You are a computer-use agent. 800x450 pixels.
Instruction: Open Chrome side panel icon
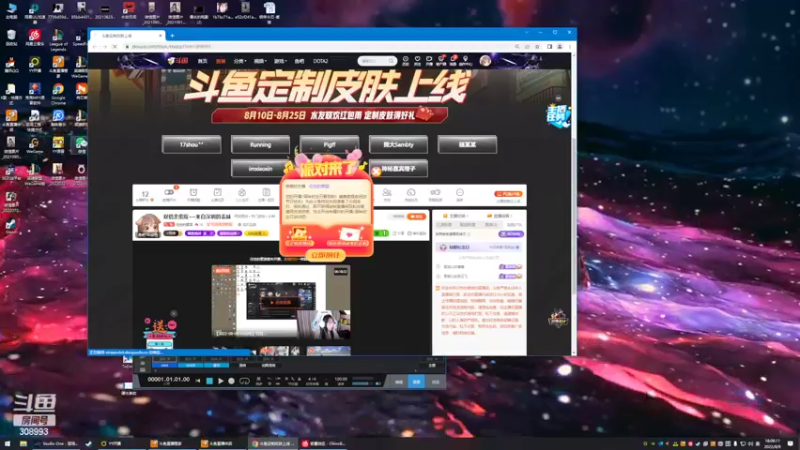tap(549, 46)
